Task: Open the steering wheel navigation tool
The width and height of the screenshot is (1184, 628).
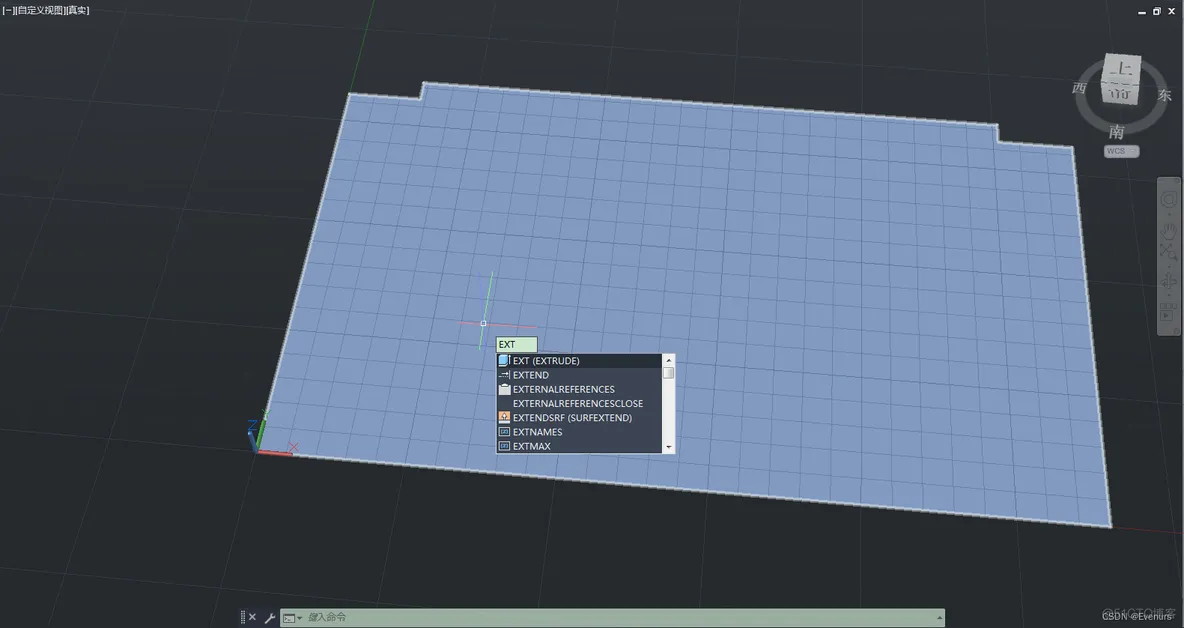Action: tap(1168, 200)
